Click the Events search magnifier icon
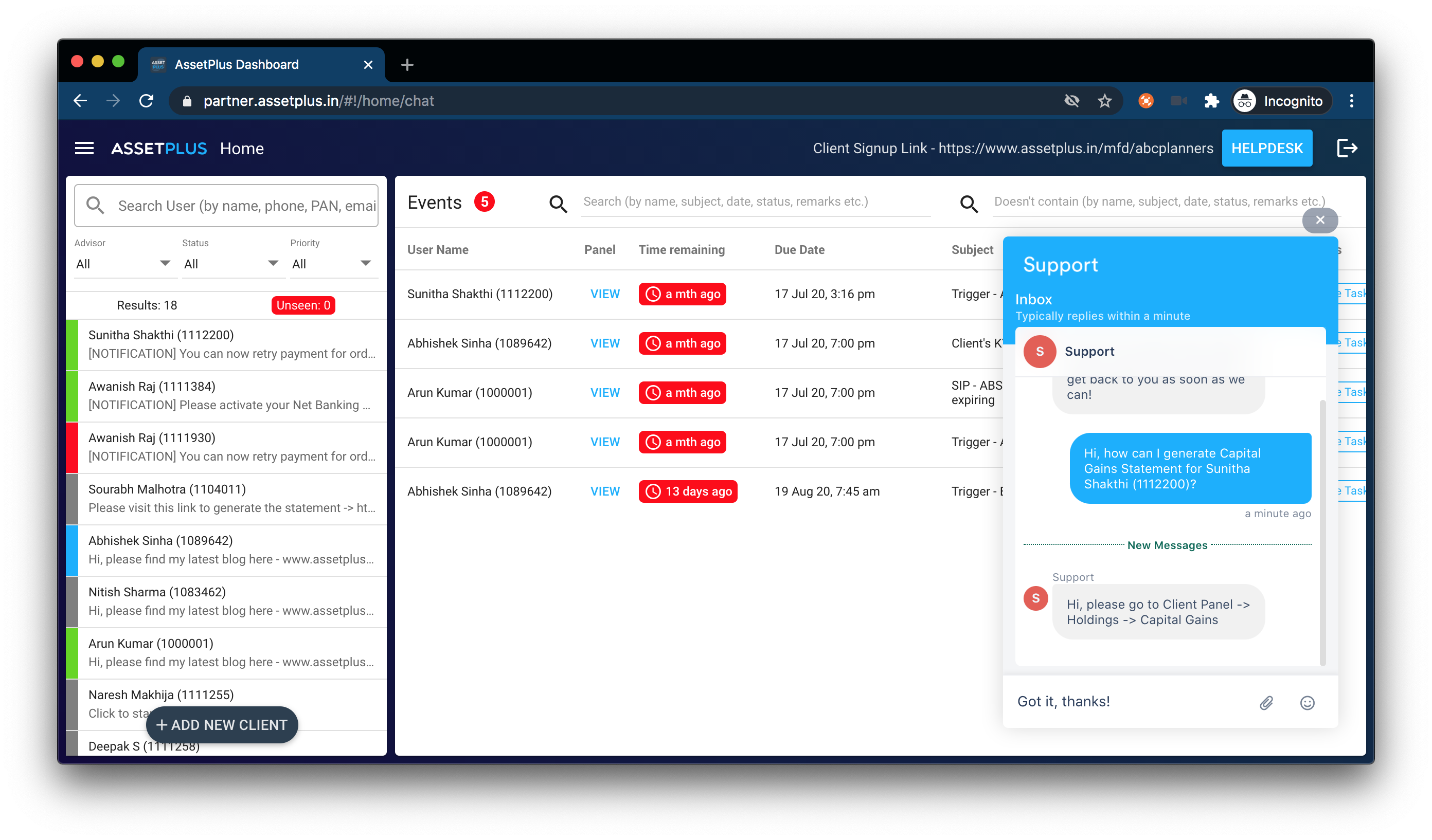This screenshot has width=1432, height=840. click(x=558, y=204)
